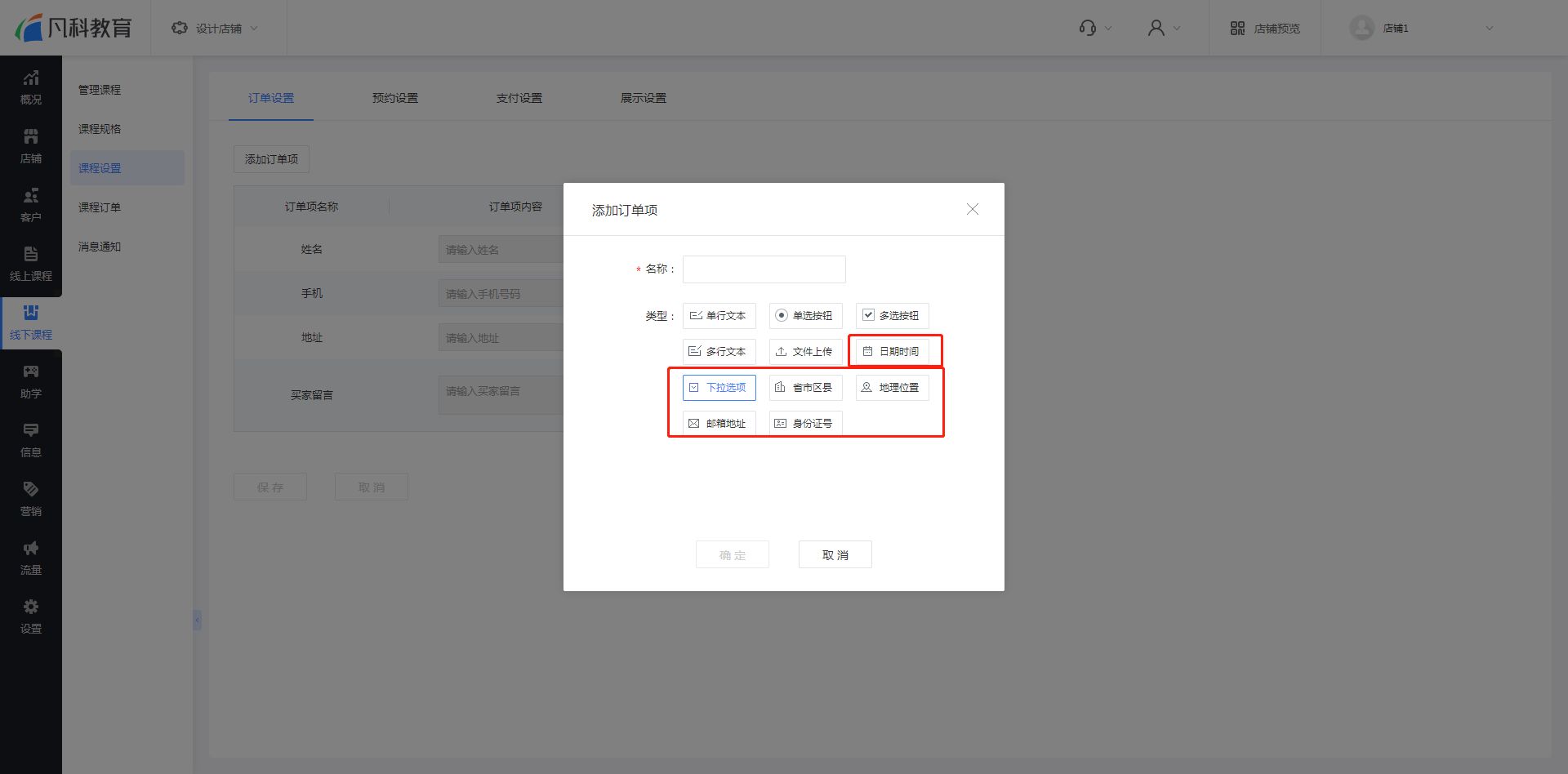Screen dimensions: 1568x774
Task: Select 日期时间 date-time type
Action: click(x=892, y=352)
